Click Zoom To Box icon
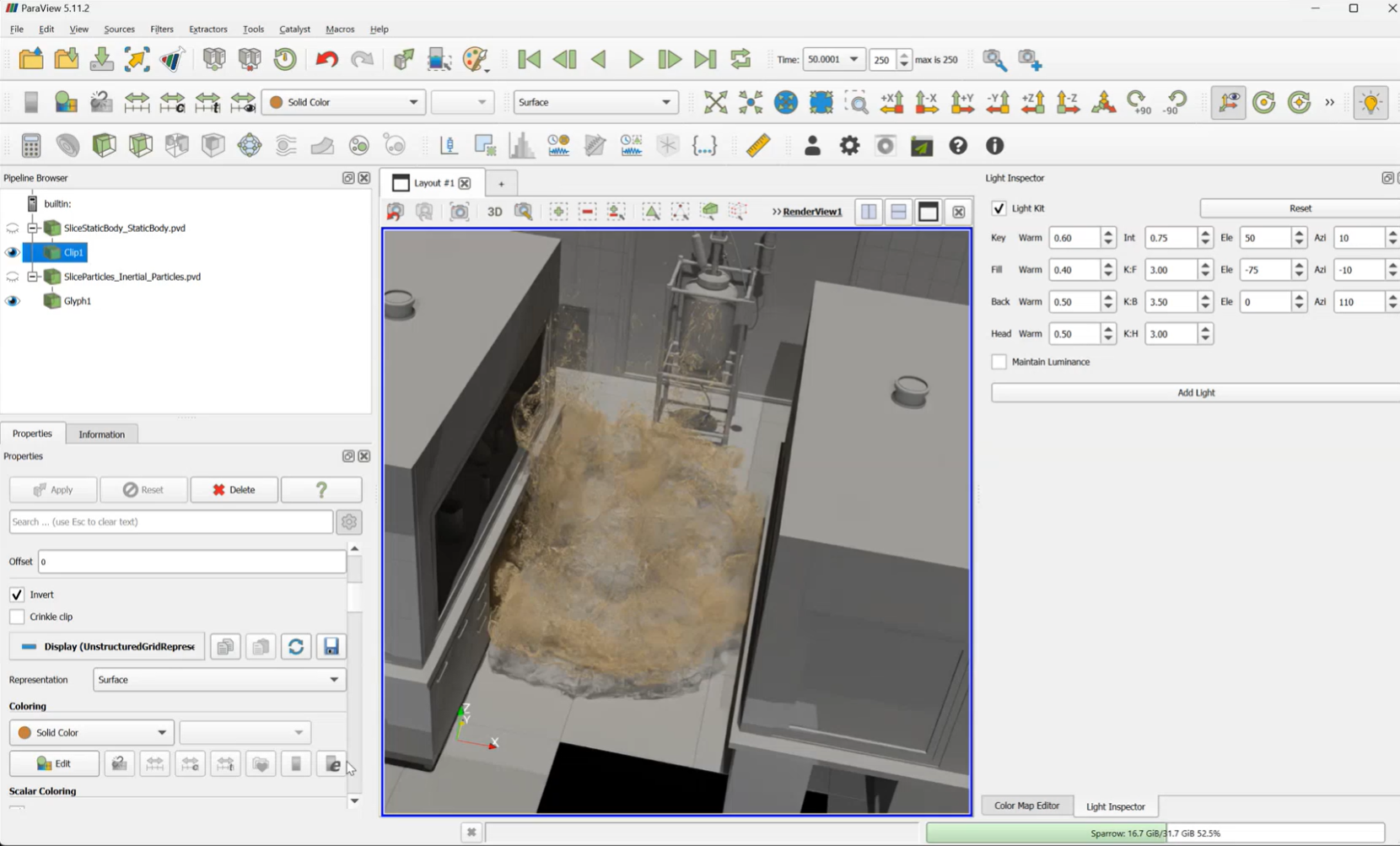The image size is (1400, 846). point(856,102)
